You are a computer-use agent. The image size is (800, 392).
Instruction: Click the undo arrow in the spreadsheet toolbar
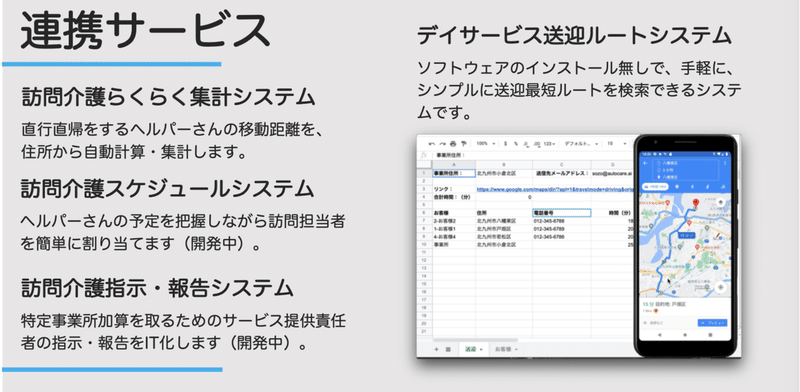432,144
